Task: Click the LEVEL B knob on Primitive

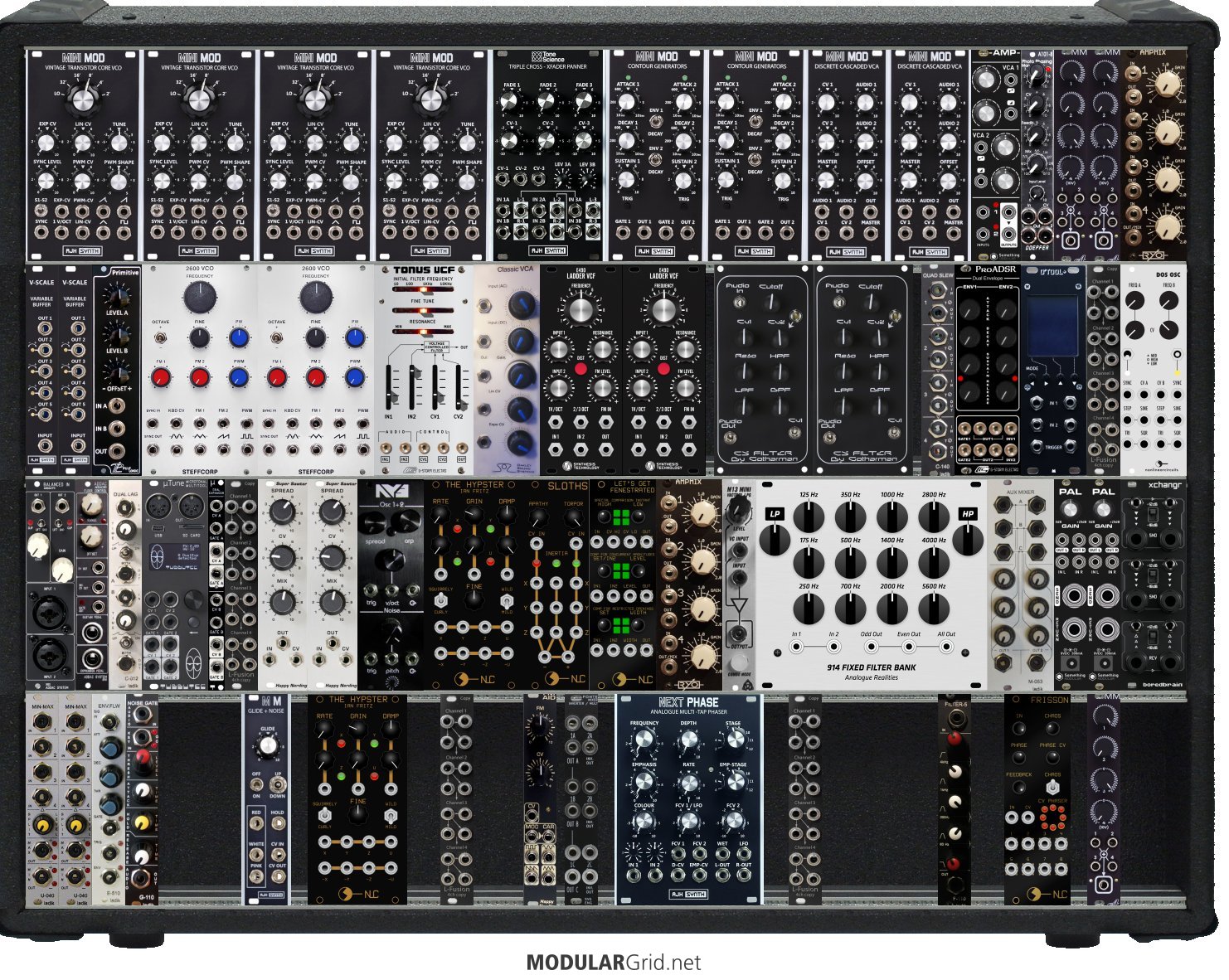Action: pyautogui.click(x=118, y=335)
